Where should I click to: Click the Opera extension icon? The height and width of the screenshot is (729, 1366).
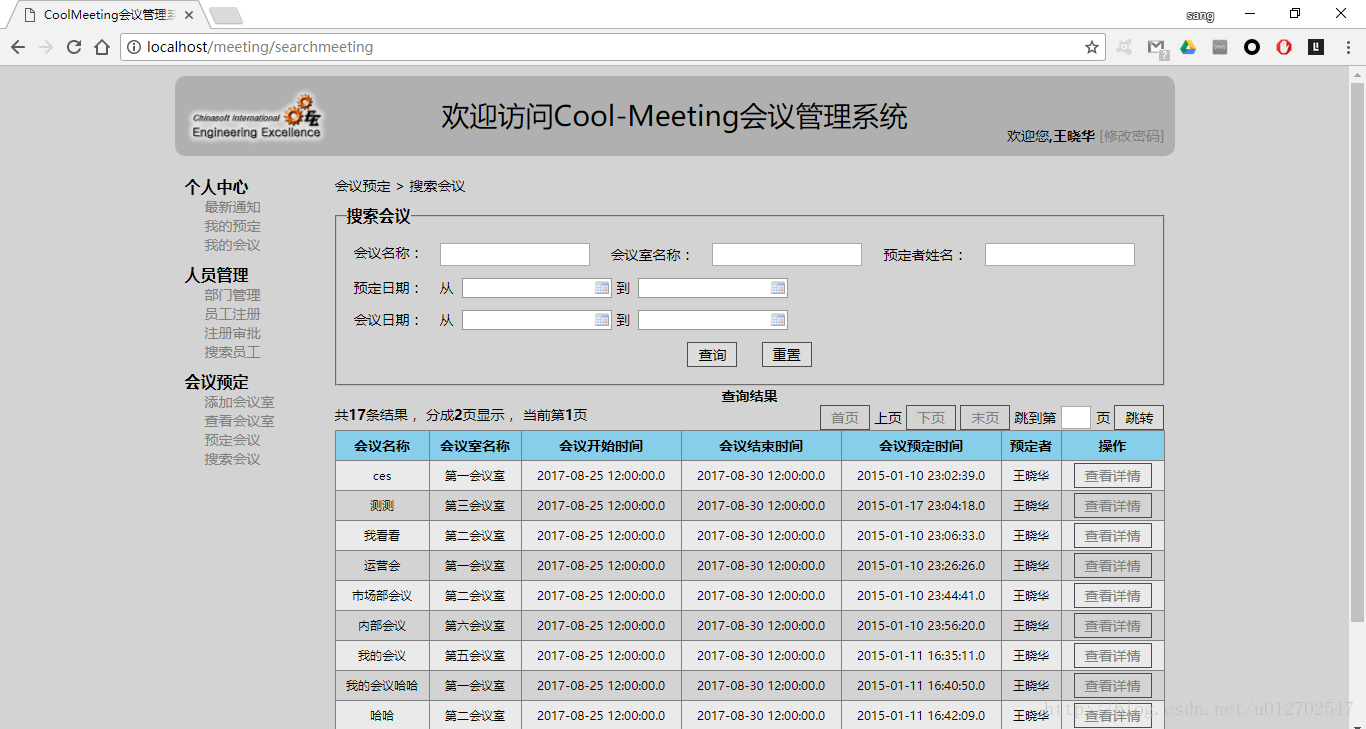(1284, 47)
